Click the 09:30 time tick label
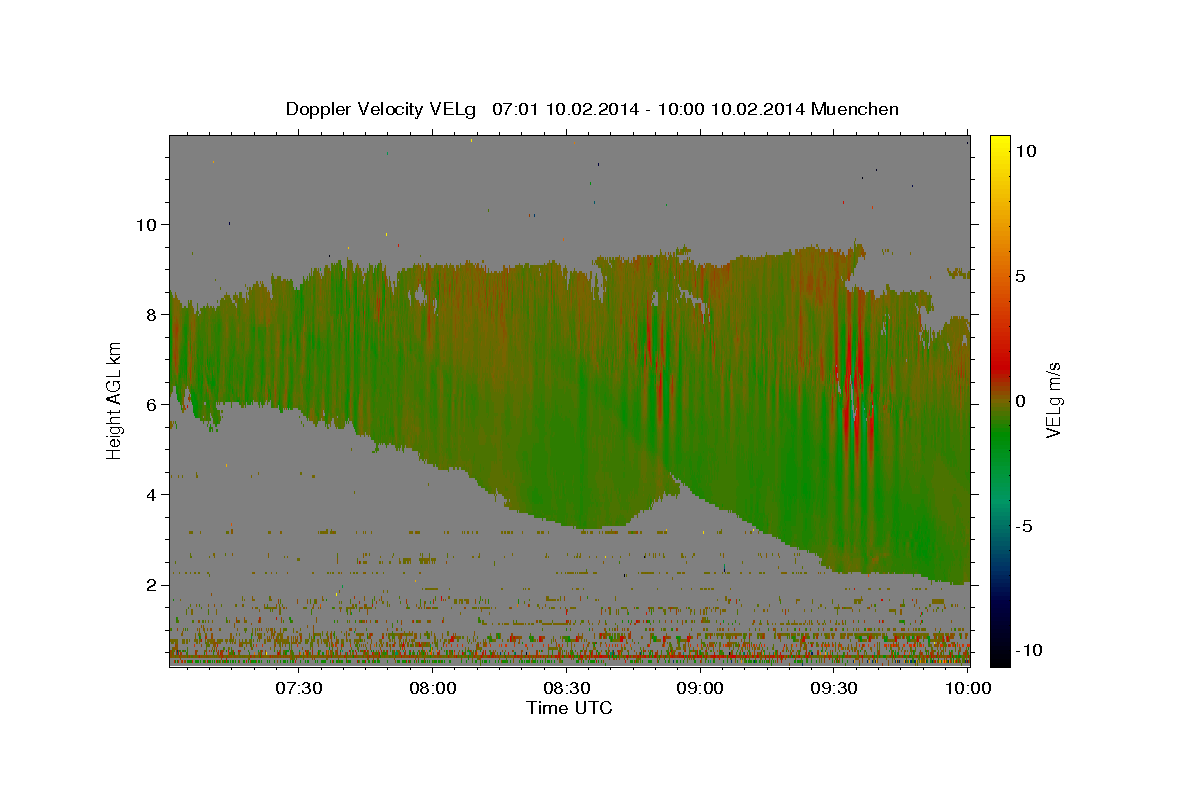 [834, 688]
